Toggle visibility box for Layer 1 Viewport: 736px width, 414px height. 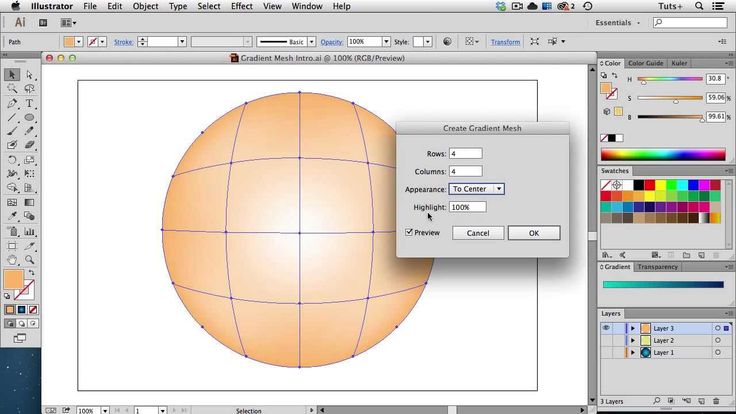[x=606, y=353]
